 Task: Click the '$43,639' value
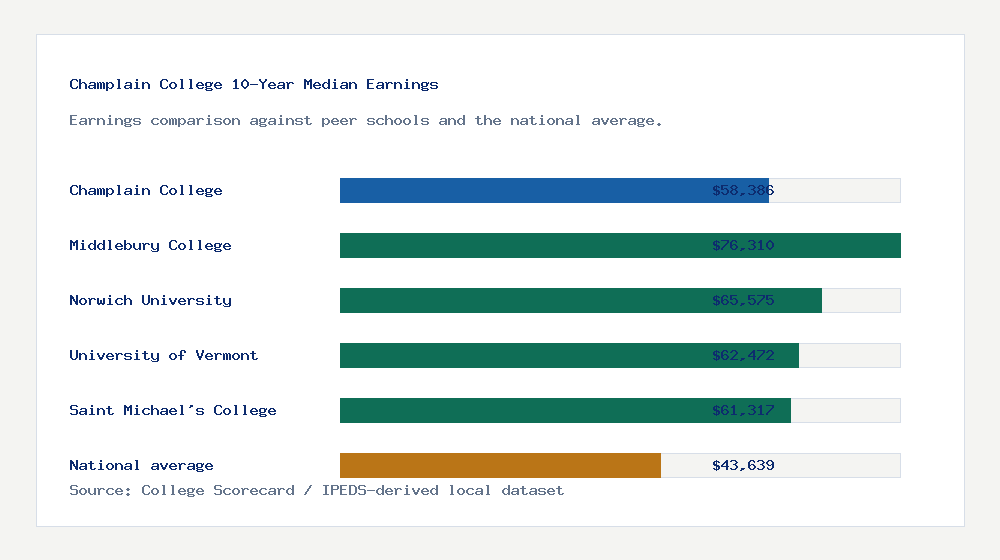click(x=743, y=466)
